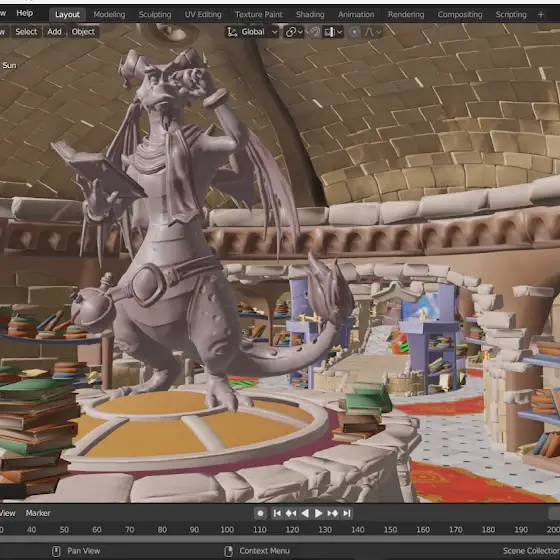
Task: Click the Context Menu status bar text
Action: pos(264,551)
